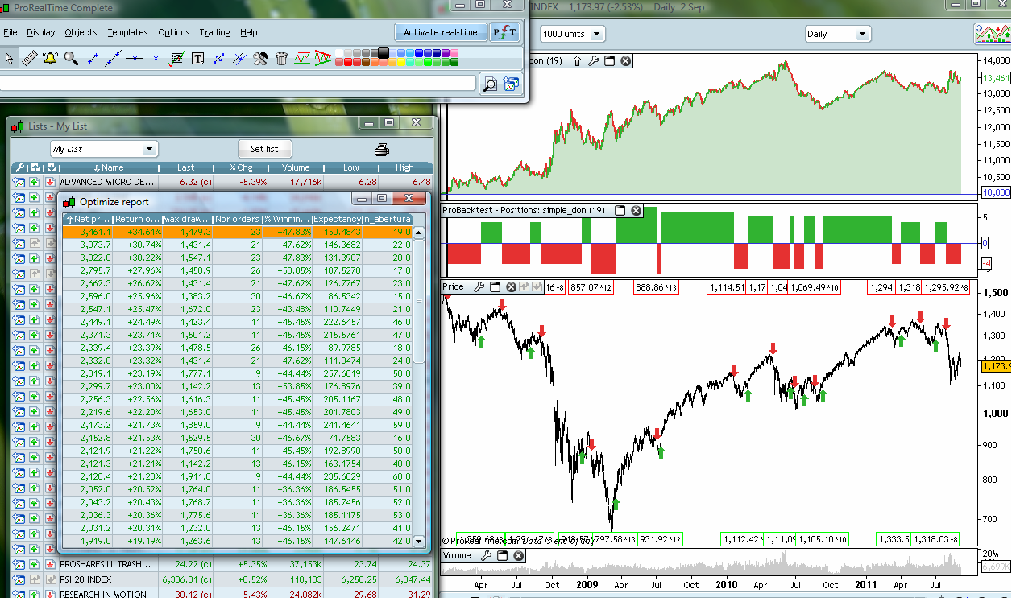Select the line segment drawing tool
Viewport: 1011px width, 598px height.
click(x=93, y=59)
